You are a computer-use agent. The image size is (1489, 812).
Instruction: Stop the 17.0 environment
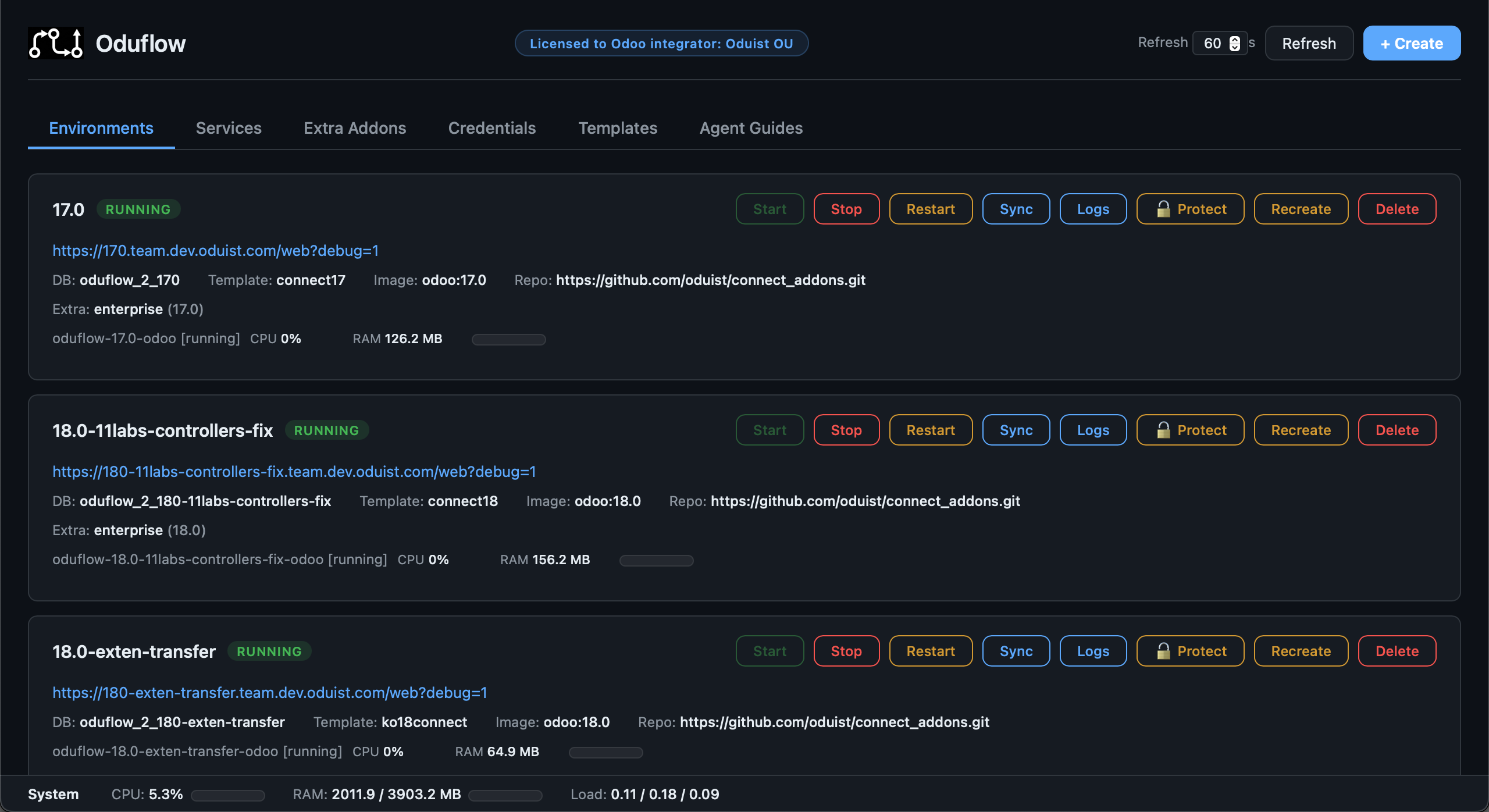(x=846, y=209)
